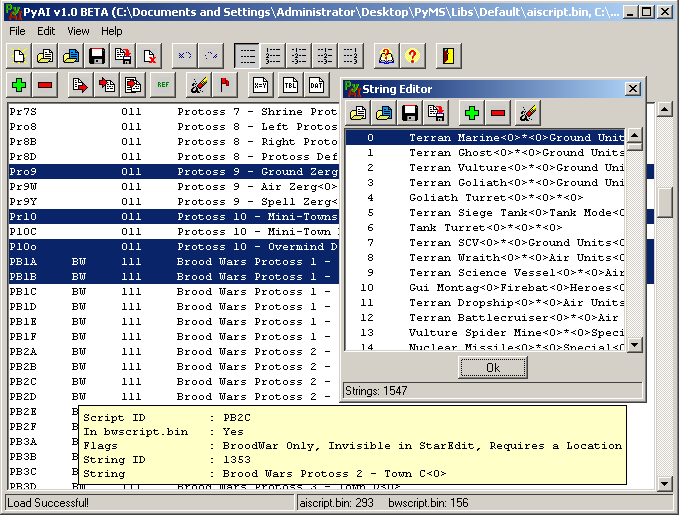Open the TBL file manager icon
Viewport: 679px width, 515px height.
(x=290, y=85)
